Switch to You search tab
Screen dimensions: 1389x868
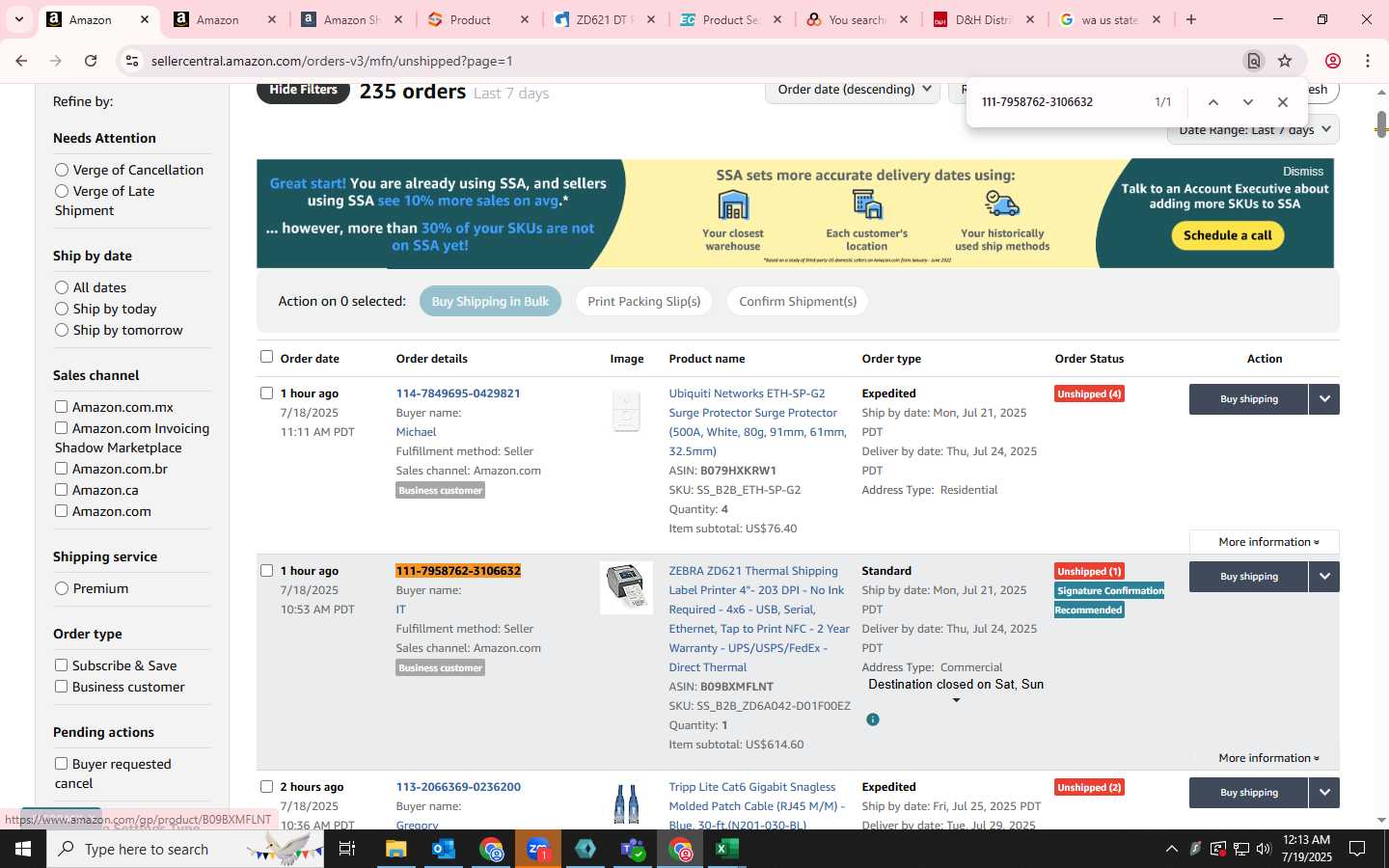coord(856,19)
